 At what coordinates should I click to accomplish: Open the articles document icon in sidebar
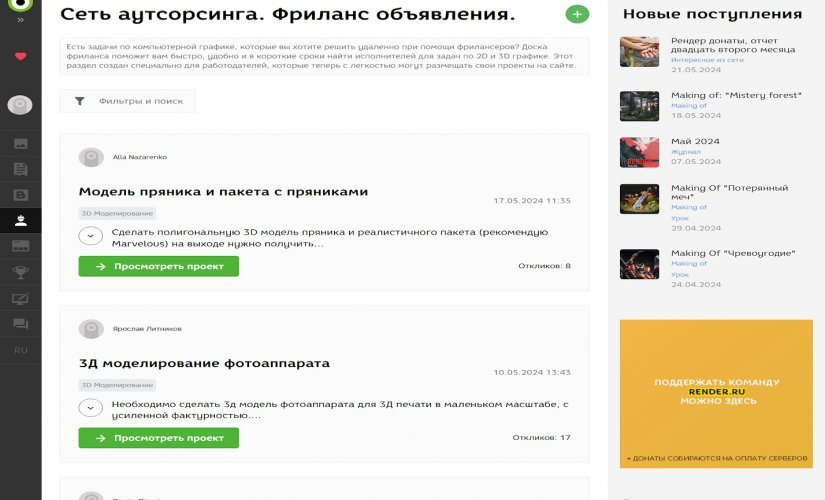pyautogui.click(x=21, y=169)
